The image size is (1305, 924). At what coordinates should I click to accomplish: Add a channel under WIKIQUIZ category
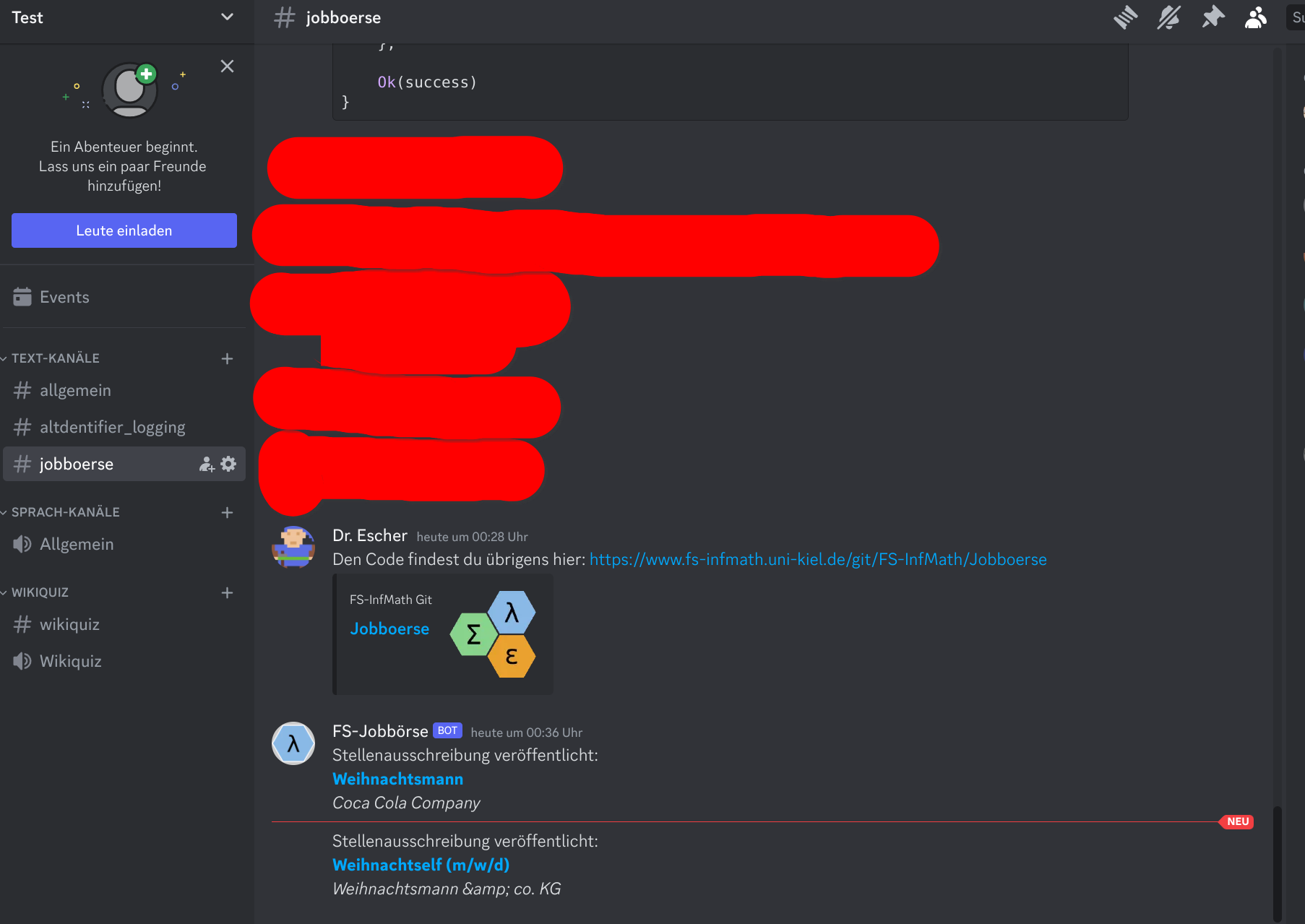point(227,592)
